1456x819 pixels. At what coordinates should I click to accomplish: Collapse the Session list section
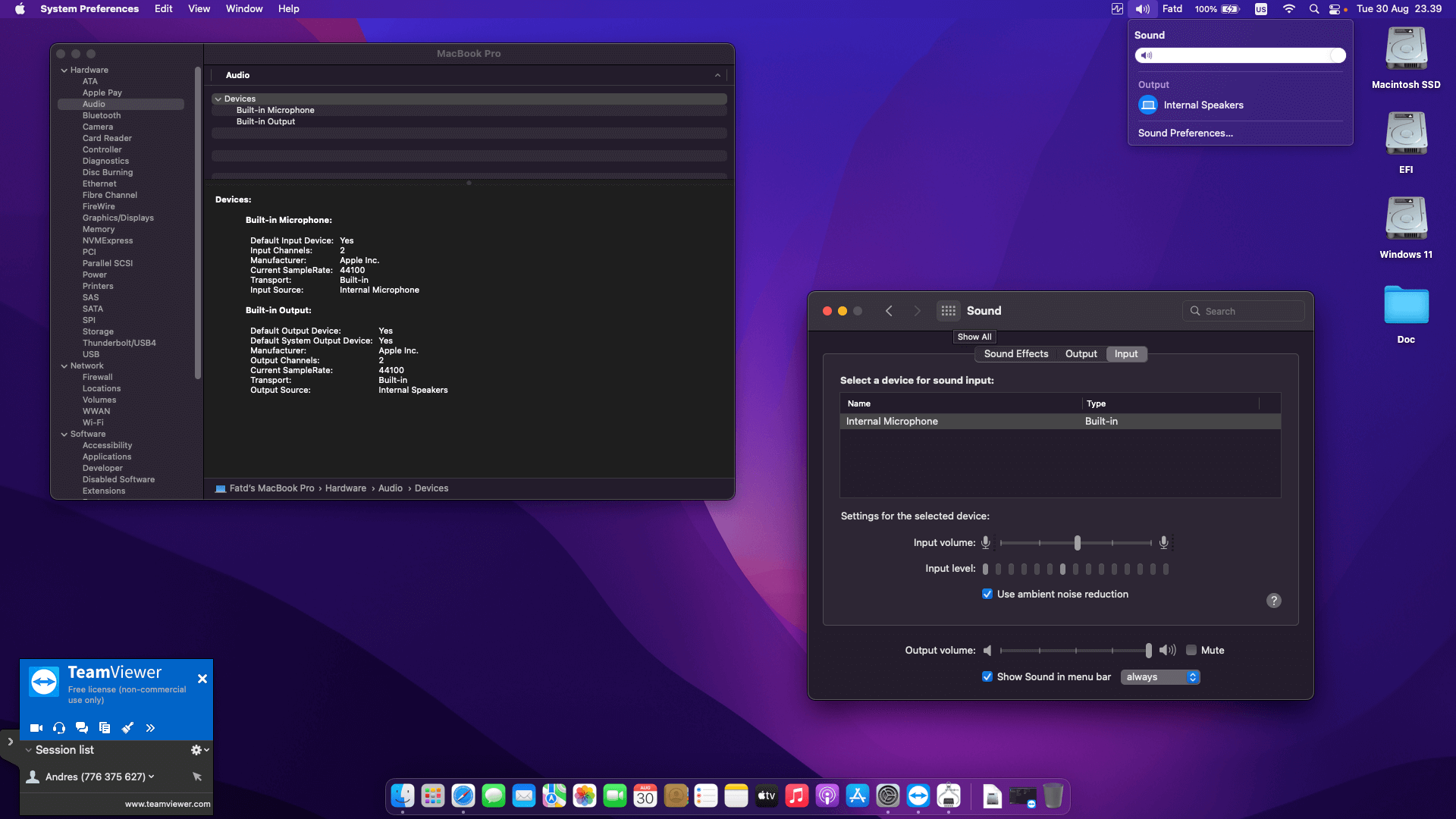click(x=29, y=750)
